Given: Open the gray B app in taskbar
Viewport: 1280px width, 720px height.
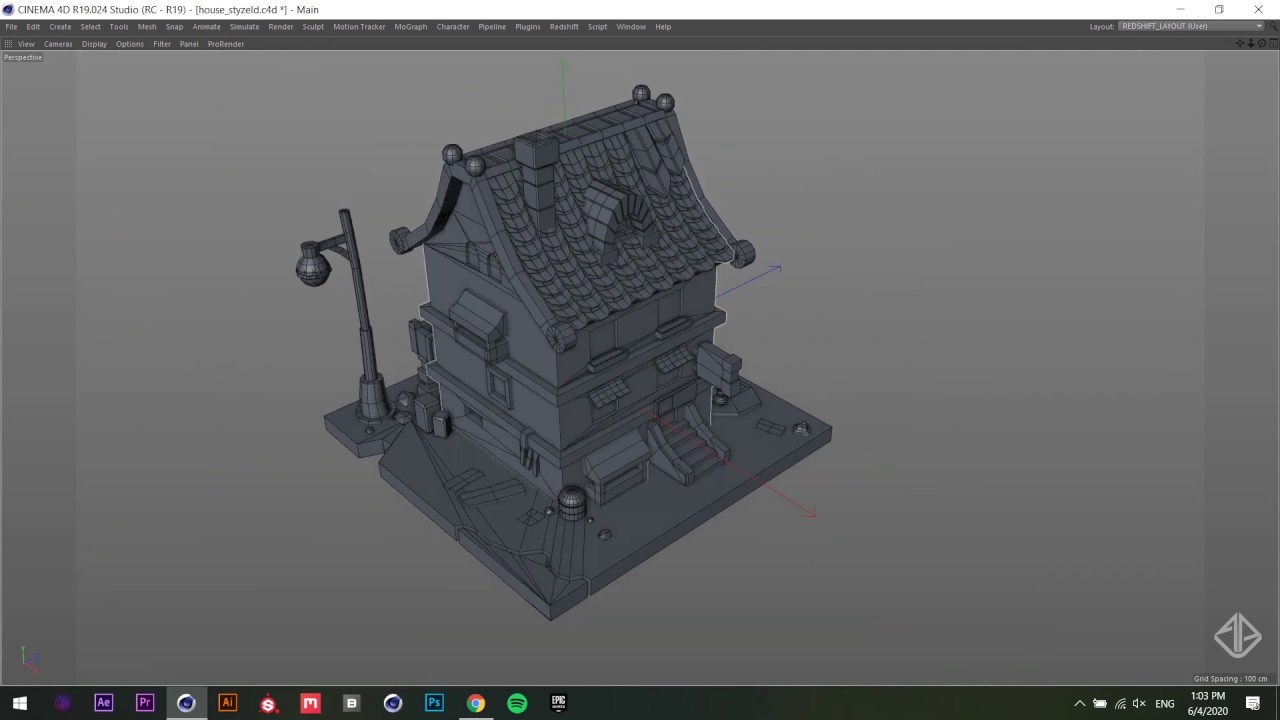Looking at the screenshot, I should click(x=351, y=703).
